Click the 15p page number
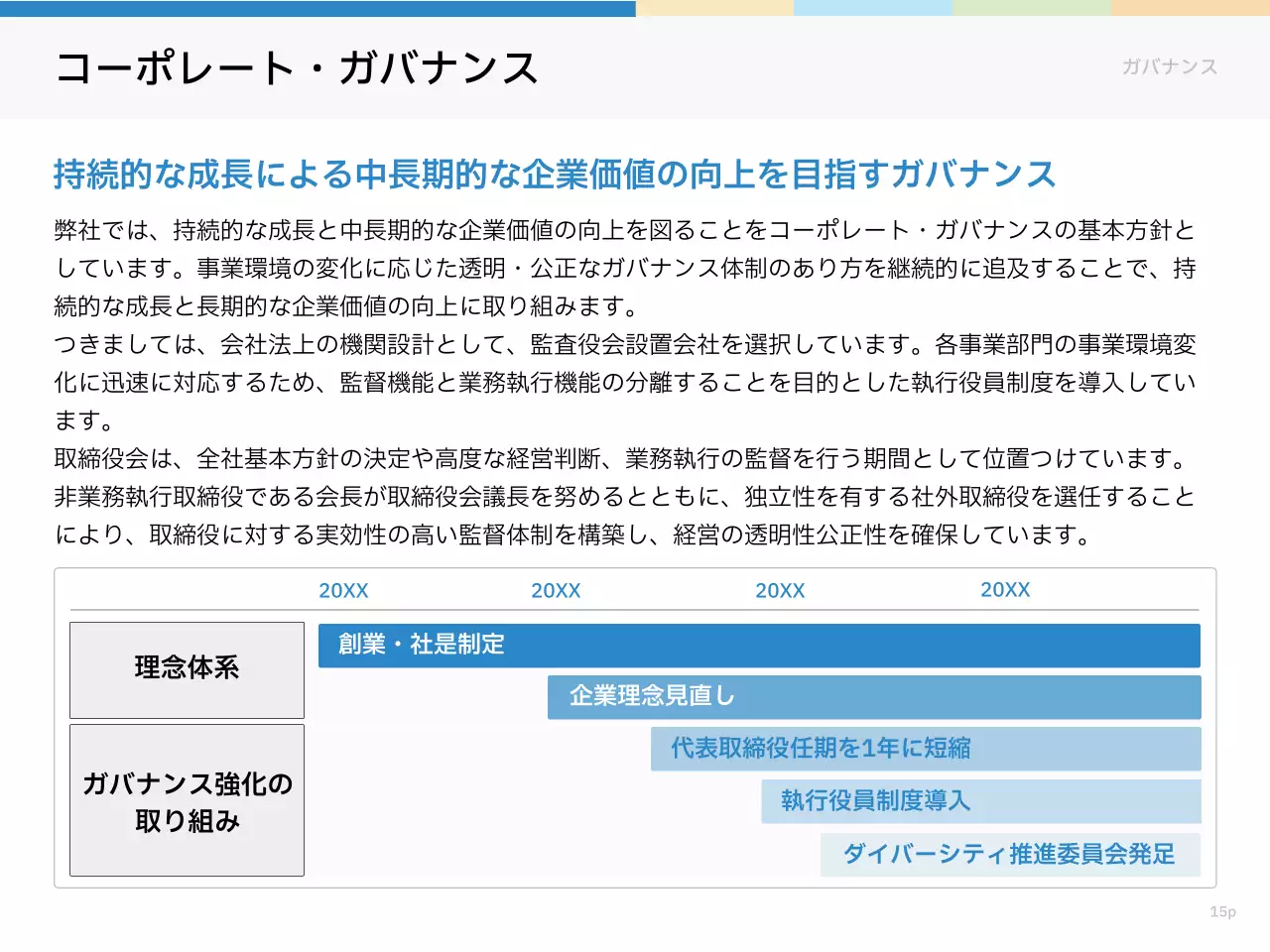 [1224, 910]
